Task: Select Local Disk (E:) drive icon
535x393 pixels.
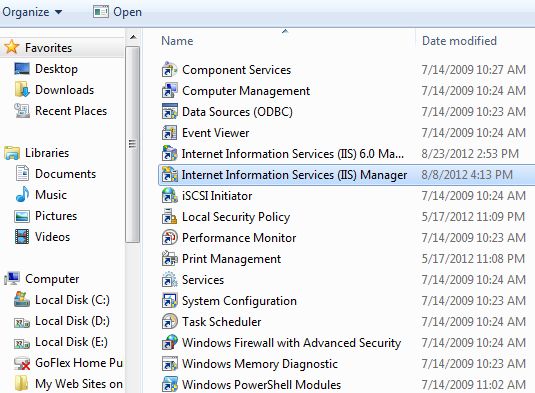Action: pos(22,343)
